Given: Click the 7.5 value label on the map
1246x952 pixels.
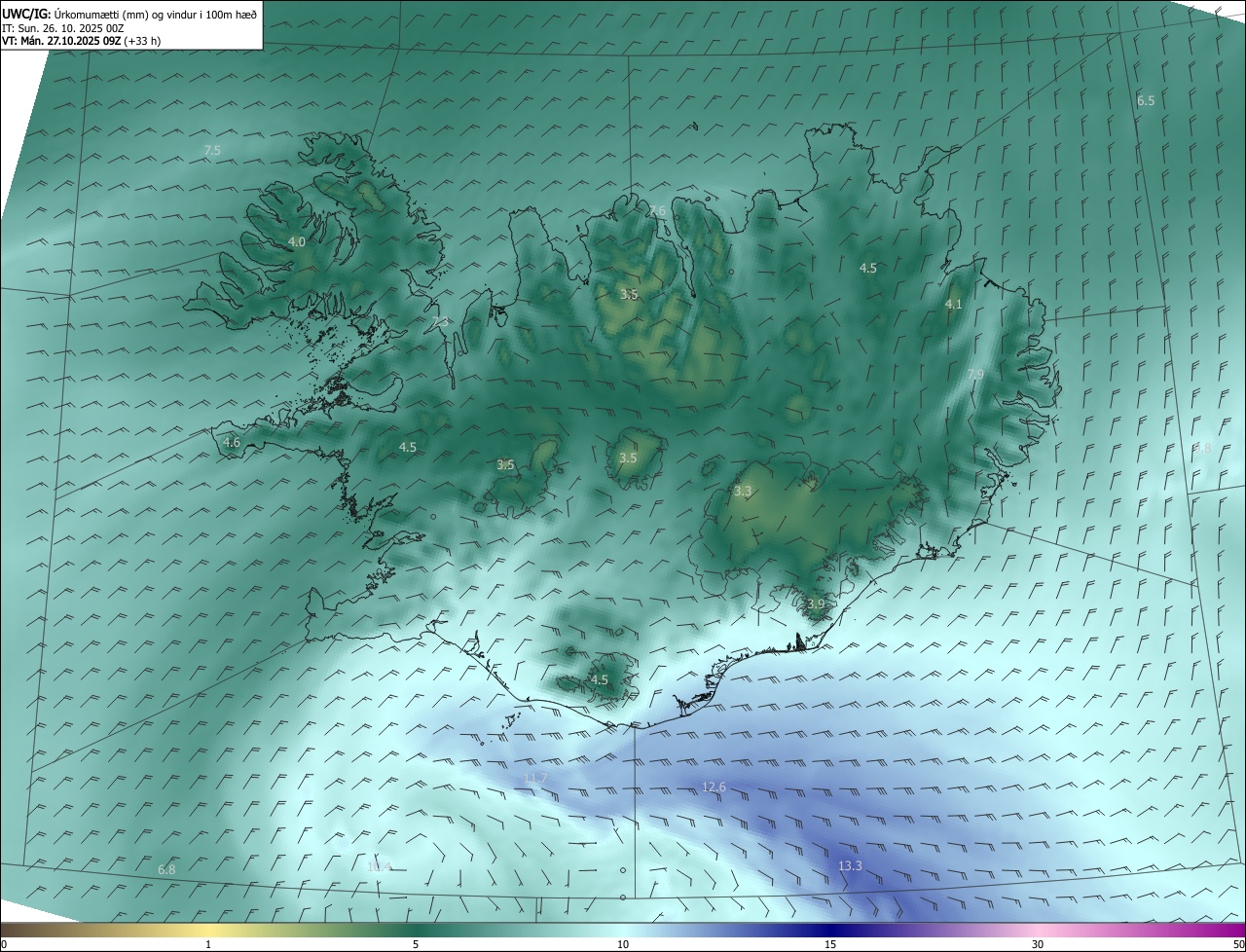Looking at the screenshot, I should [212, 150].
